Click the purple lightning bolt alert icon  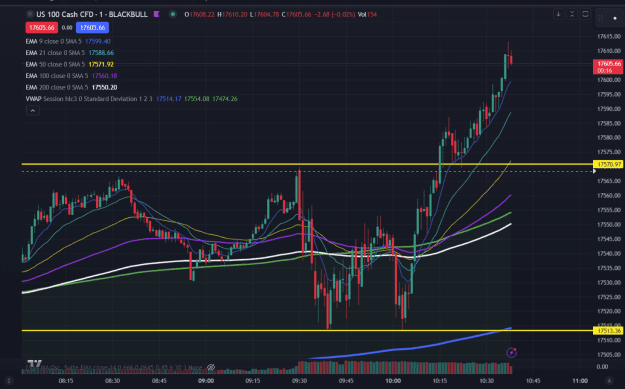pos(511,353)
